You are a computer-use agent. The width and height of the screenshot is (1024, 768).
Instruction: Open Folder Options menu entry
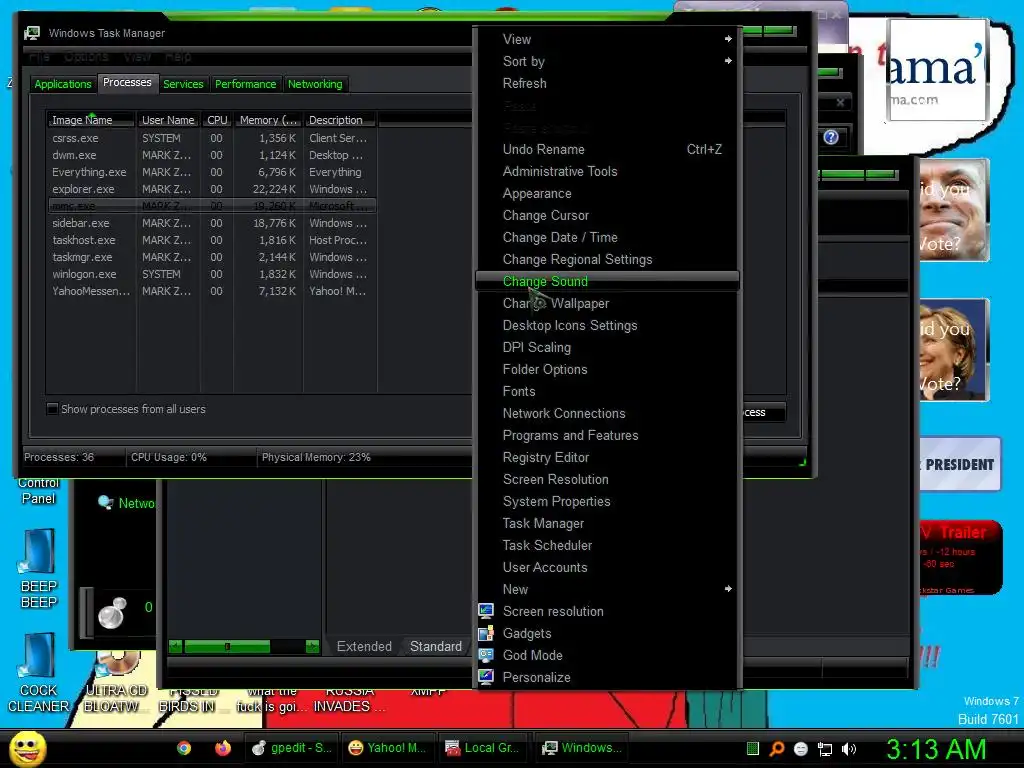click(x=607, y=370)
